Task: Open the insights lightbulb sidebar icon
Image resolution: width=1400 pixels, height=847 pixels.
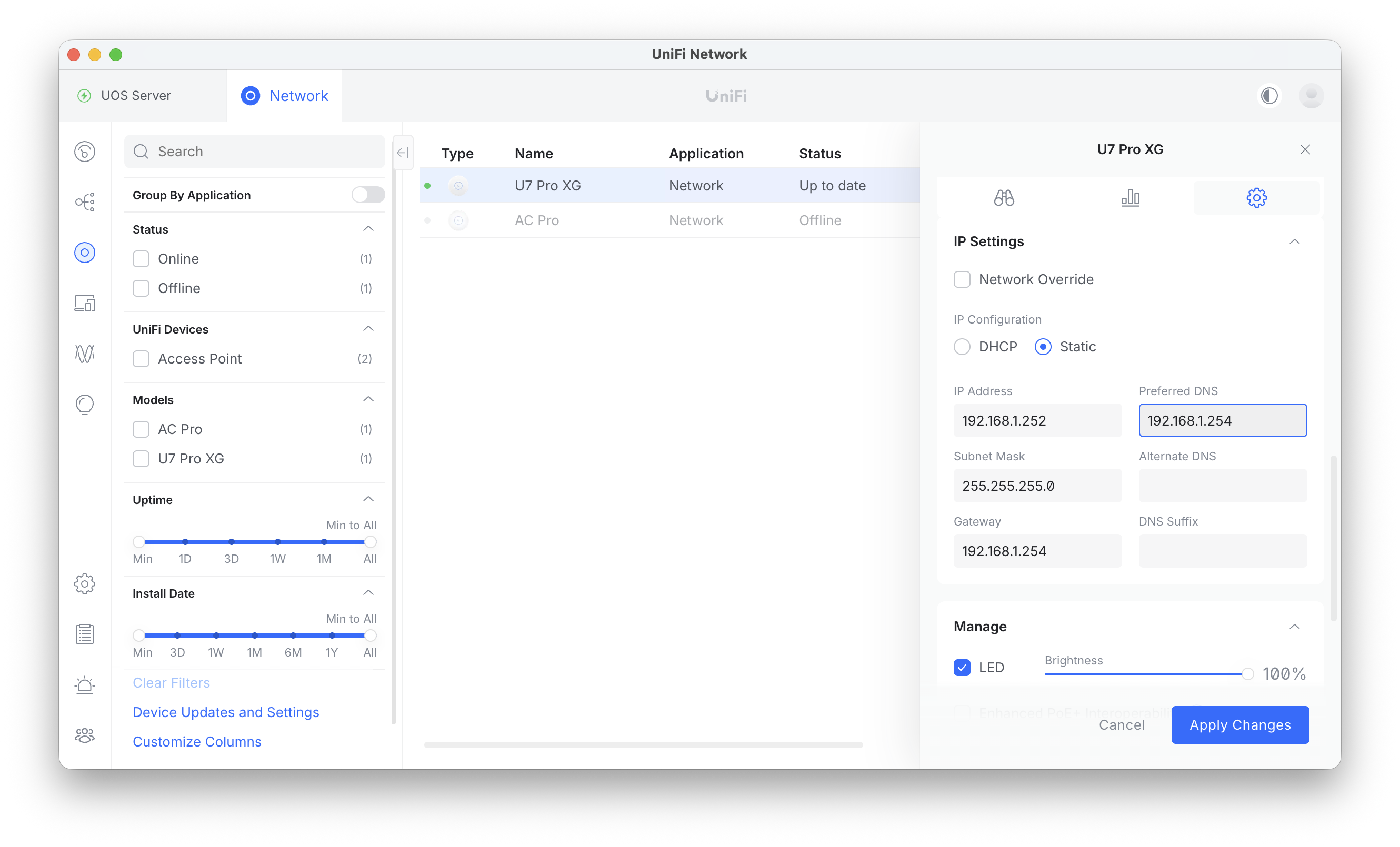Action: [85, 404]
